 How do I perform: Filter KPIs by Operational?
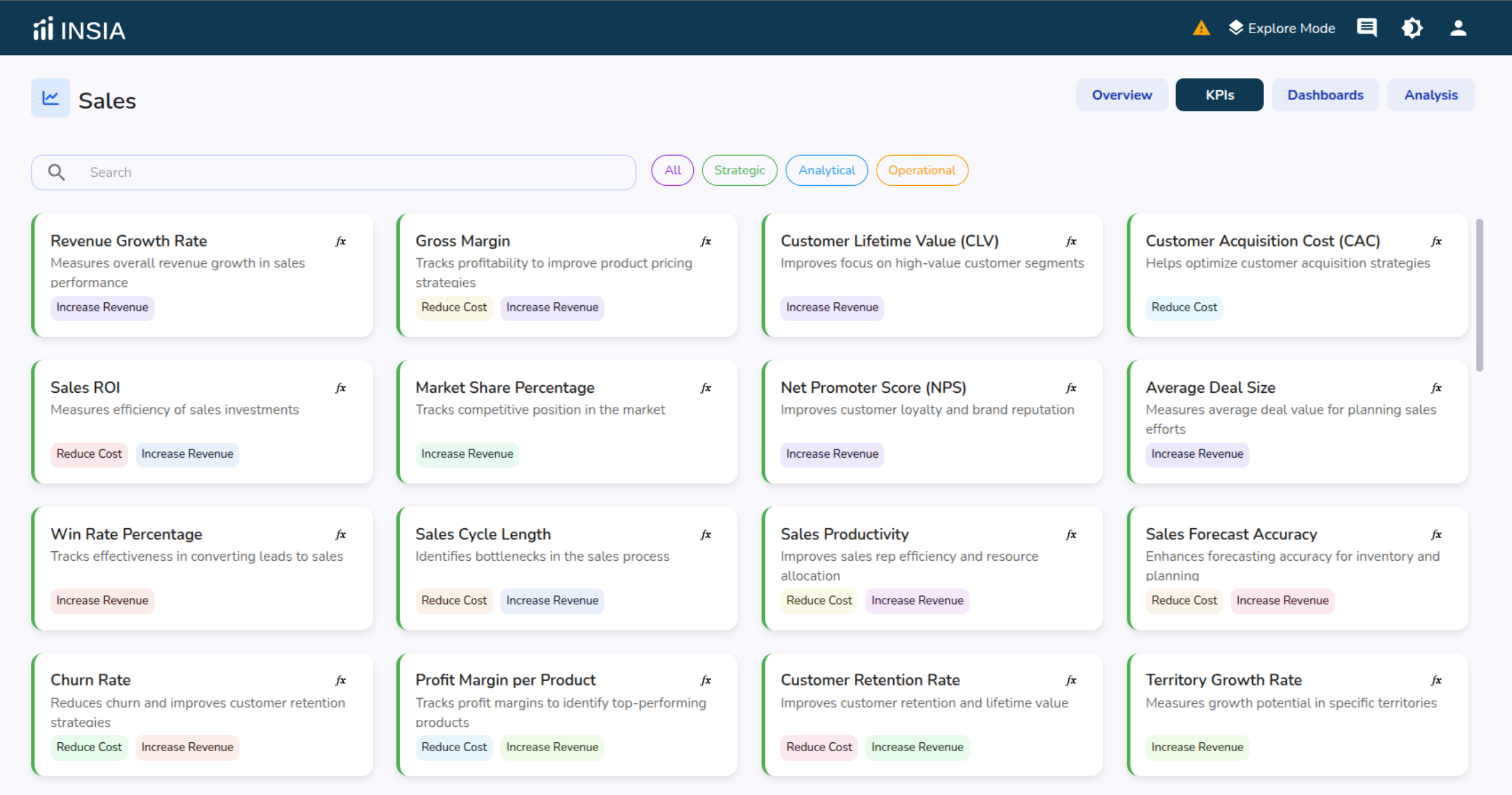pyautogui.click(x=922, y=170)
